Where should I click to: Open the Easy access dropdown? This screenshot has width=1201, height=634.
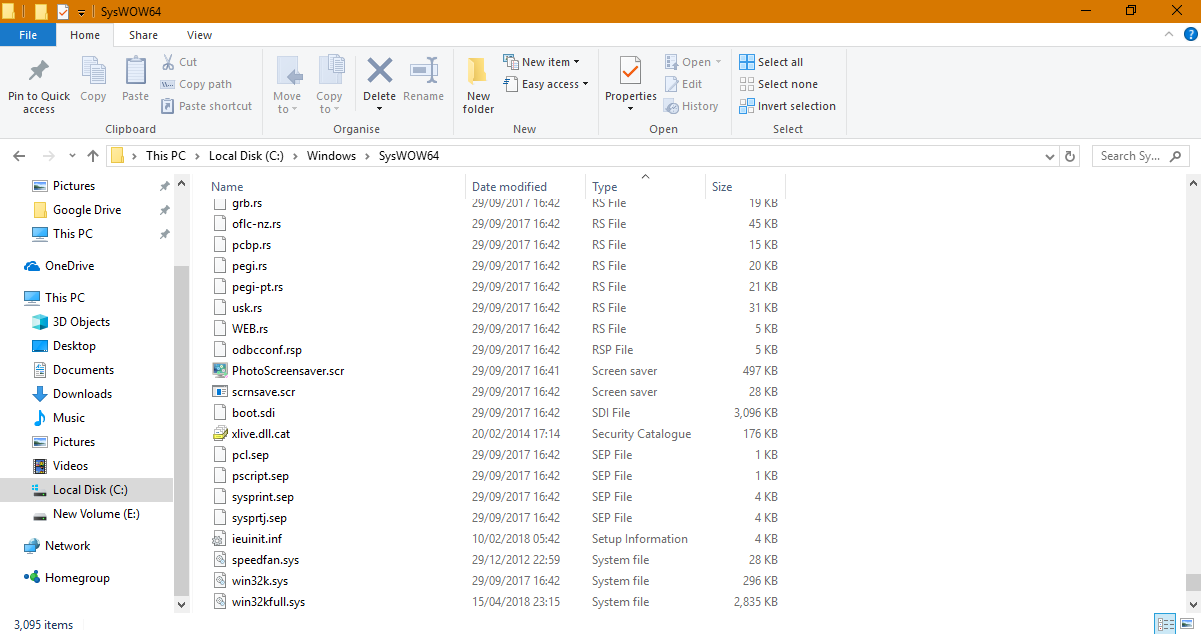(546, 84)
